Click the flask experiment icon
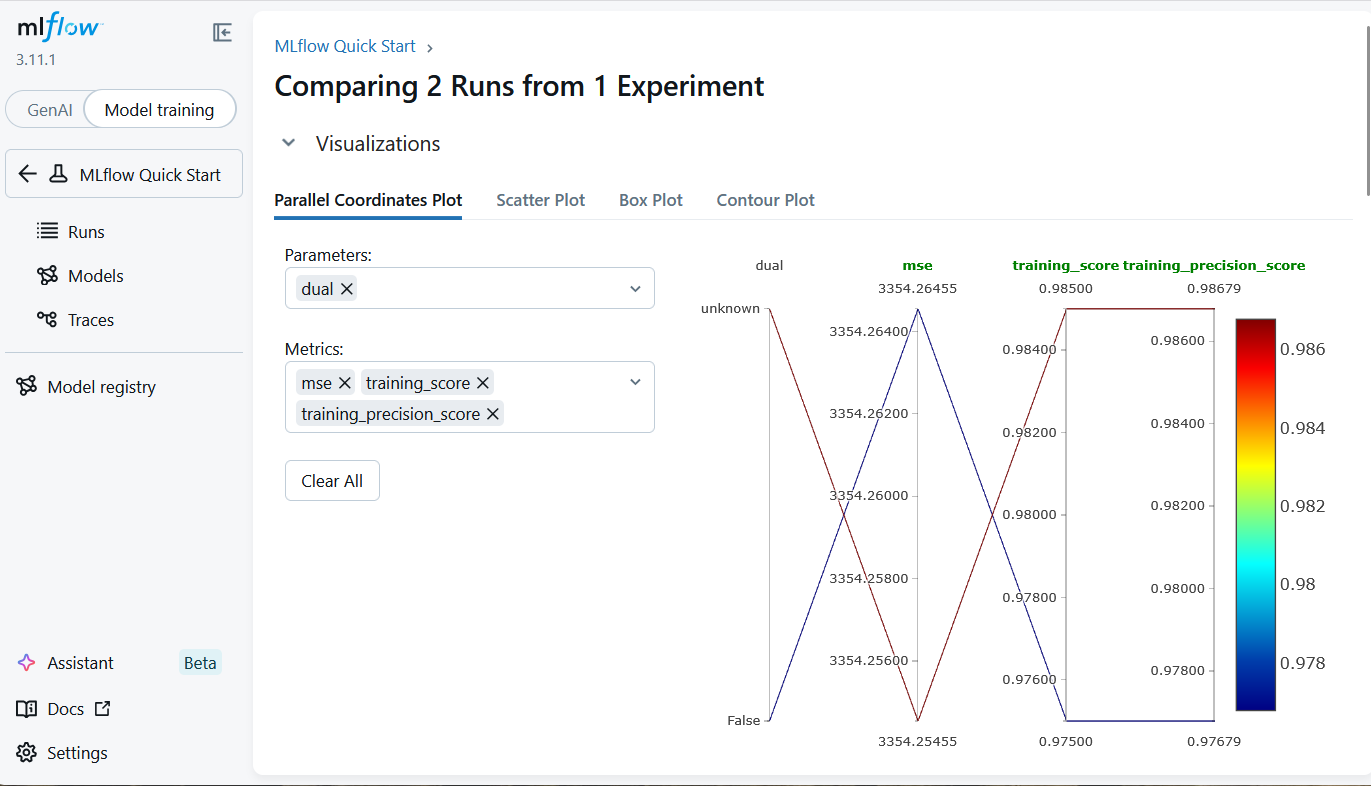This screenshot has height=786, width=1371. point(59,174)
